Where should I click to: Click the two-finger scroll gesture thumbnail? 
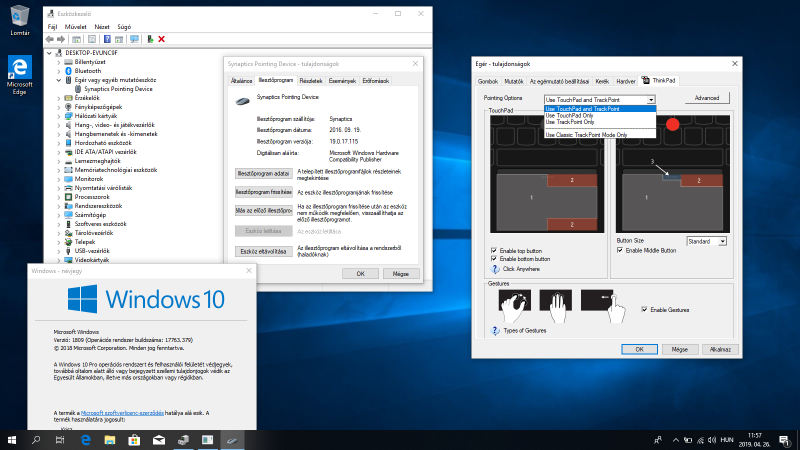pyautogui.click(x=556, y=305)
